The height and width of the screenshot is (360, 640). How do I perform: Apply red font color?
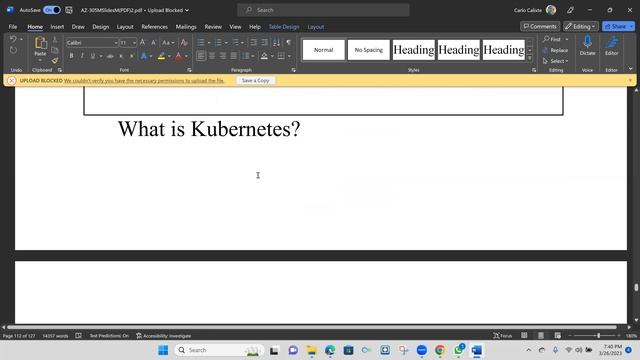[179, 56]
